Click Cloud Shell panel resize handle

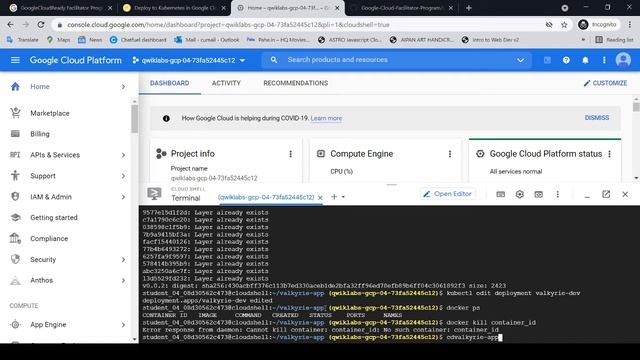[391, 184]
